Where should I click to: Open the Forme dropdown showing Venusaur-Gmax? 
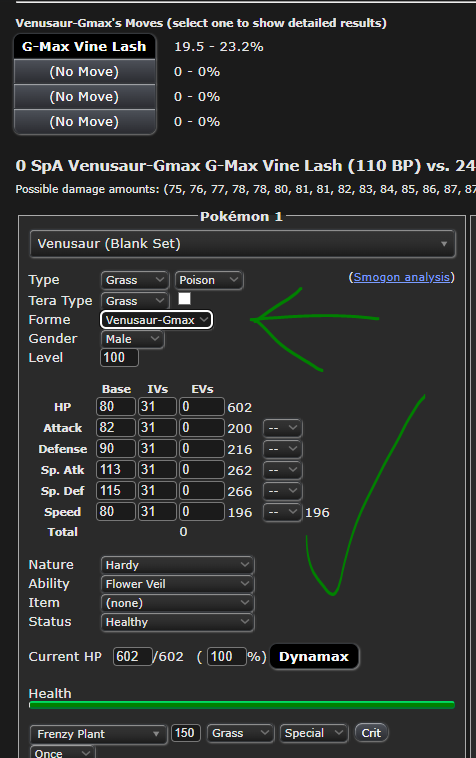point(156,320)
